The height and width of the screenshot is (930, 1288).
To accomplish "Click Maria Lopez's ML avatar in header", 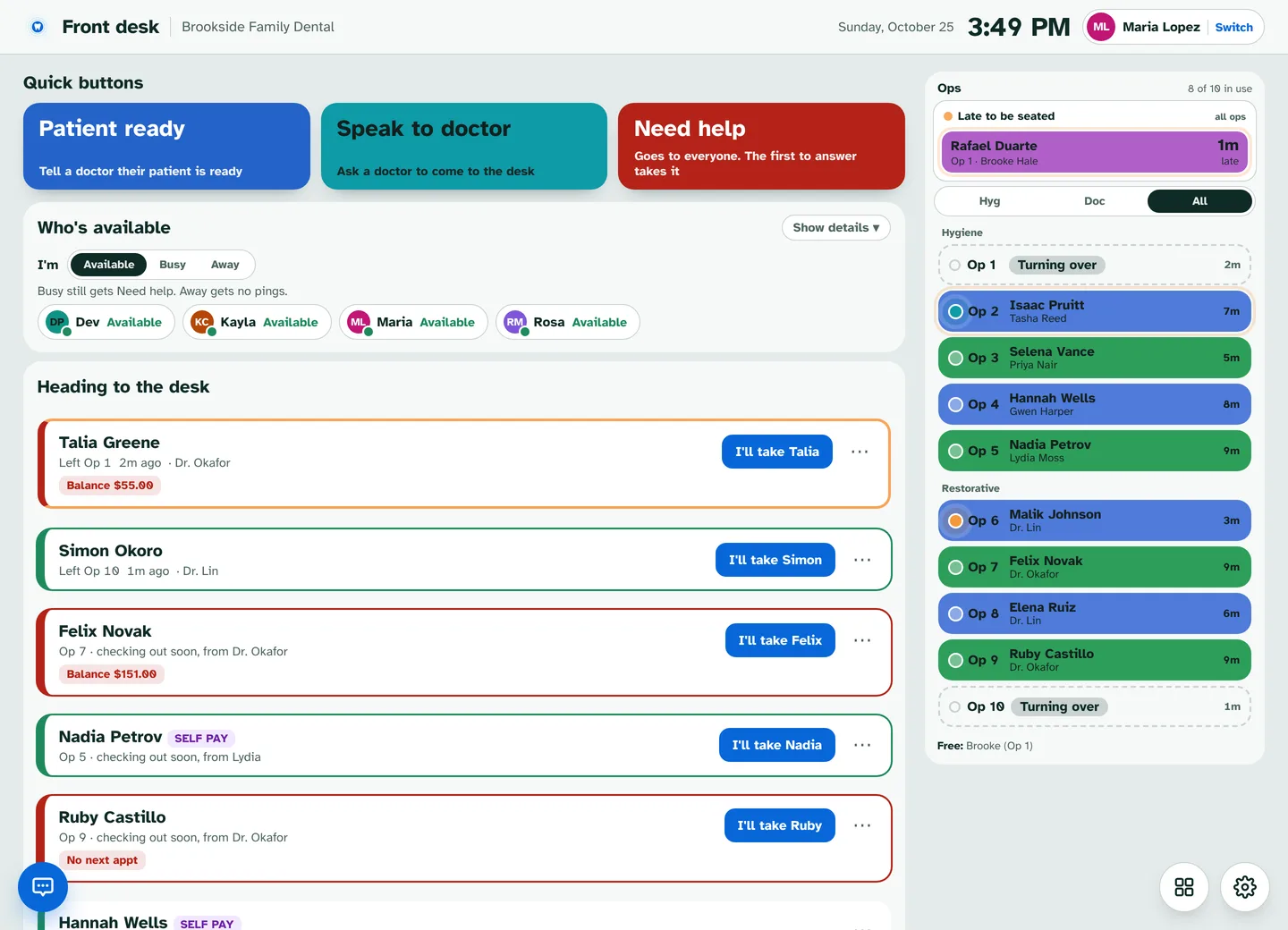I will 1101,27.
